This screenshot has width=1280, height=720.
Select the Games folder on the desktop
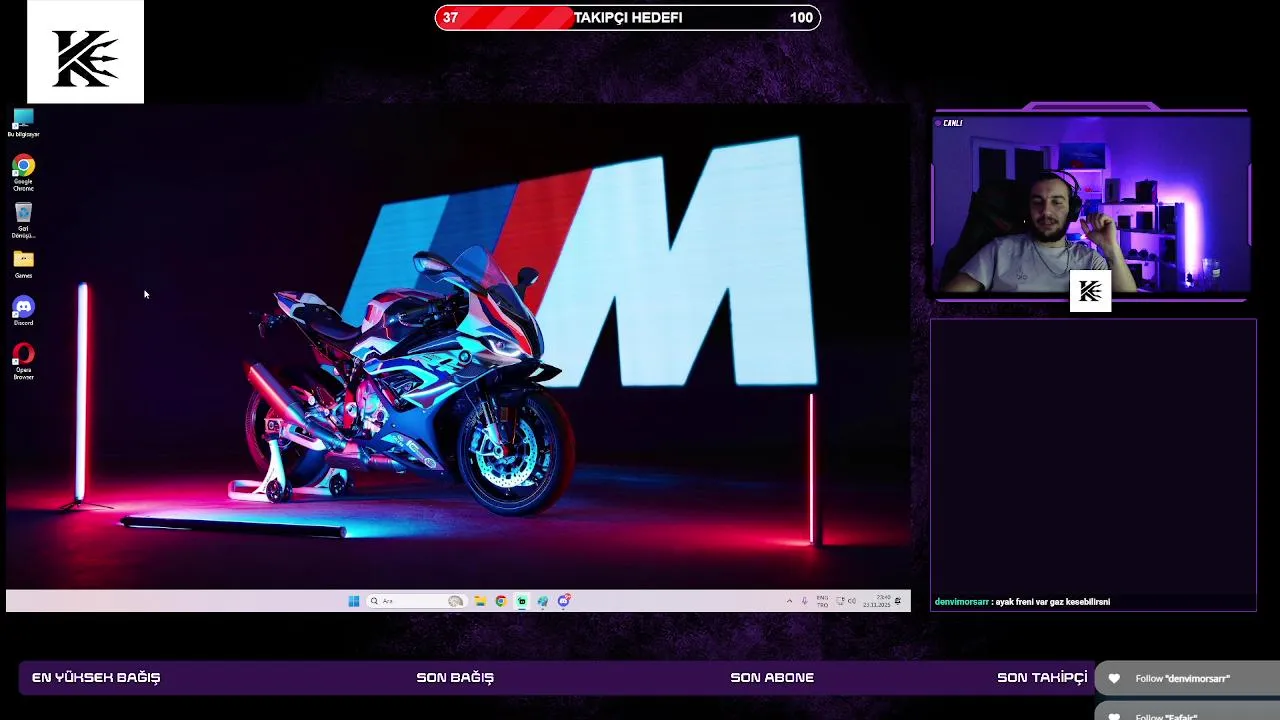point(23,265)
